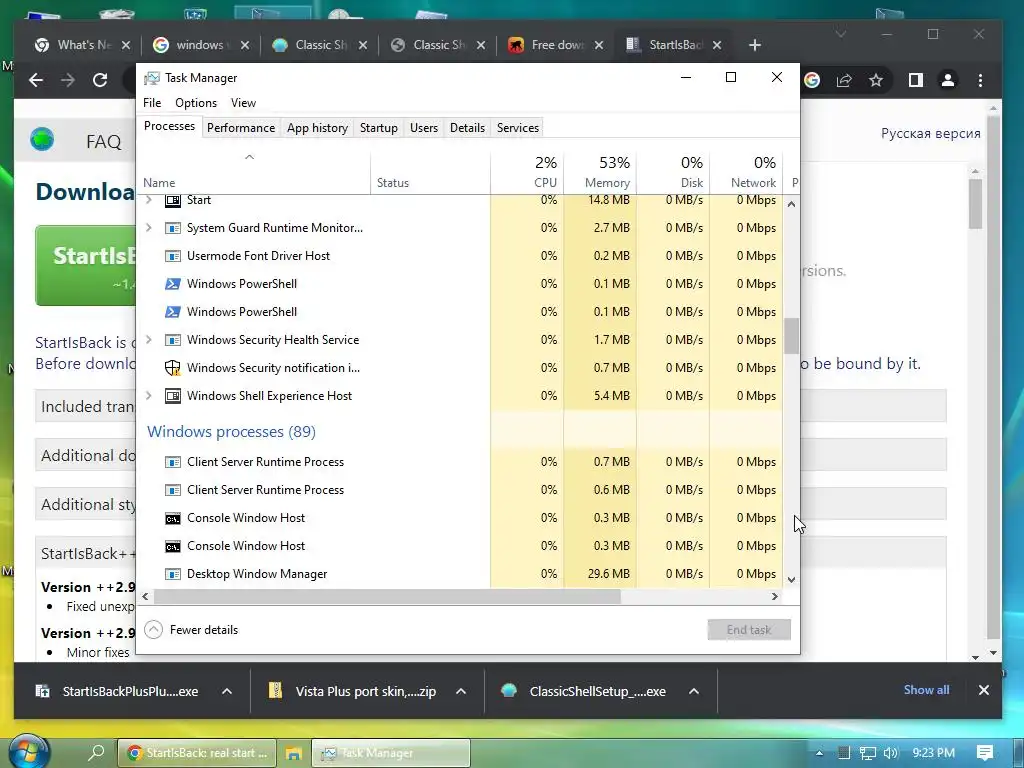Switch to the Startup tab
Screen dimensions: 1024x768
(x=379, y=128)
